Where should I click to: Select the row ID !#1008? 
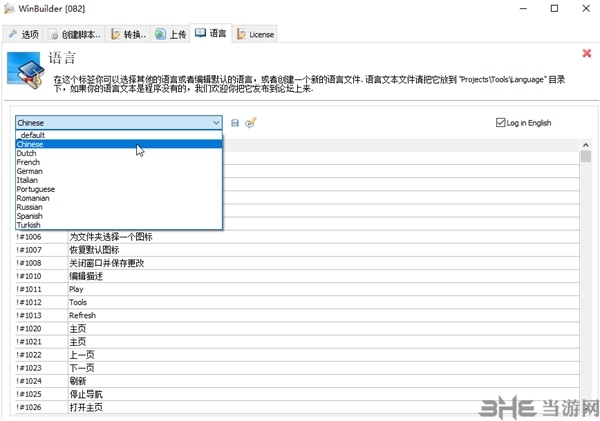pyautogui.click(x=42, y=263)
